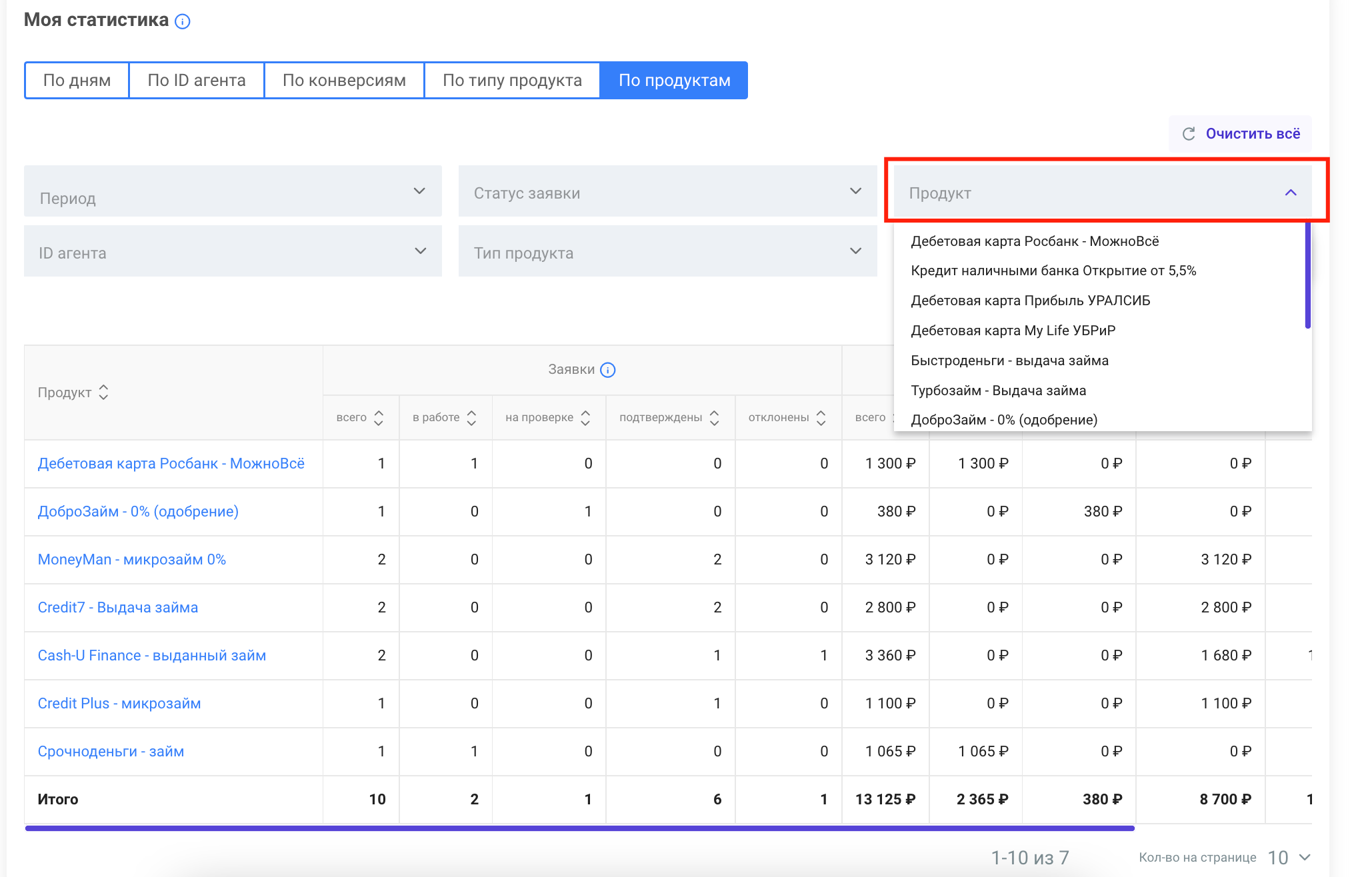Open По конверсиям tab
Screen dimensions: 1372x877
pyautogui.click(x=344, y=81)
